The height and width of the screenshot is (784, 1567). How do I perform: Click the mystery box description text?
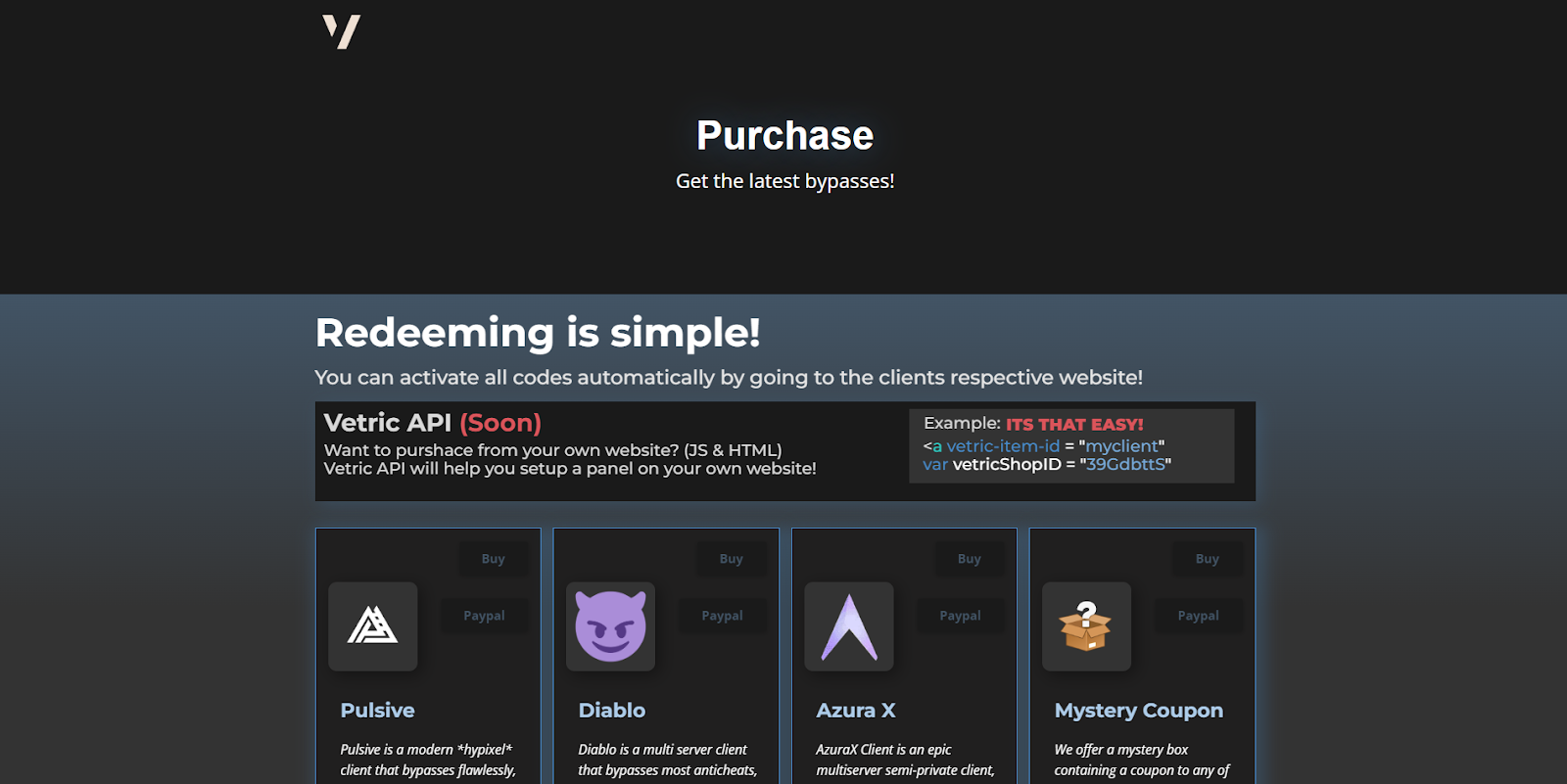tap(1142, 761)
